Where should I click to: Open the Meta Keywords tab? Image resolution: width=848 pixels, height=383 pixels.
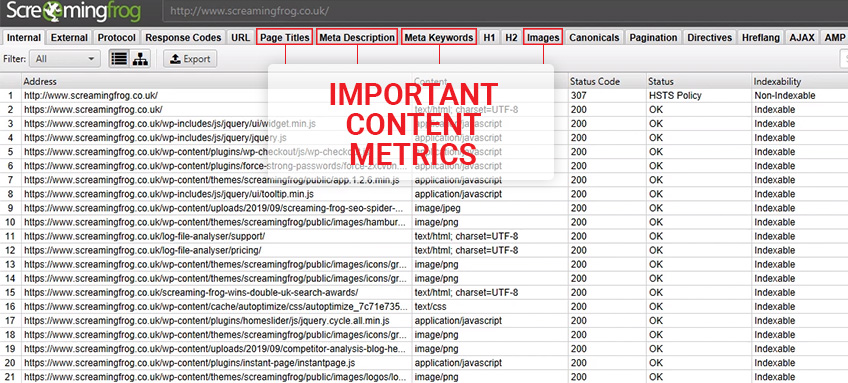[439, 37]
